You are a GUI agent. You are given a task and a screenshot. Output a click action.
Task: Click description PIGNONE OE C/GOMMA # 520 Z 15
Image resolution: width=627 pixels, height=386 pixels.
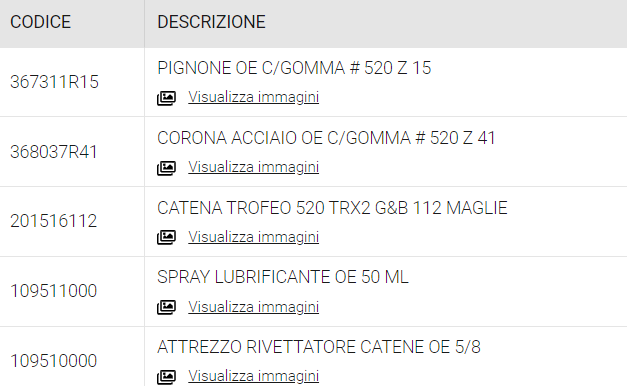point(294,68)
